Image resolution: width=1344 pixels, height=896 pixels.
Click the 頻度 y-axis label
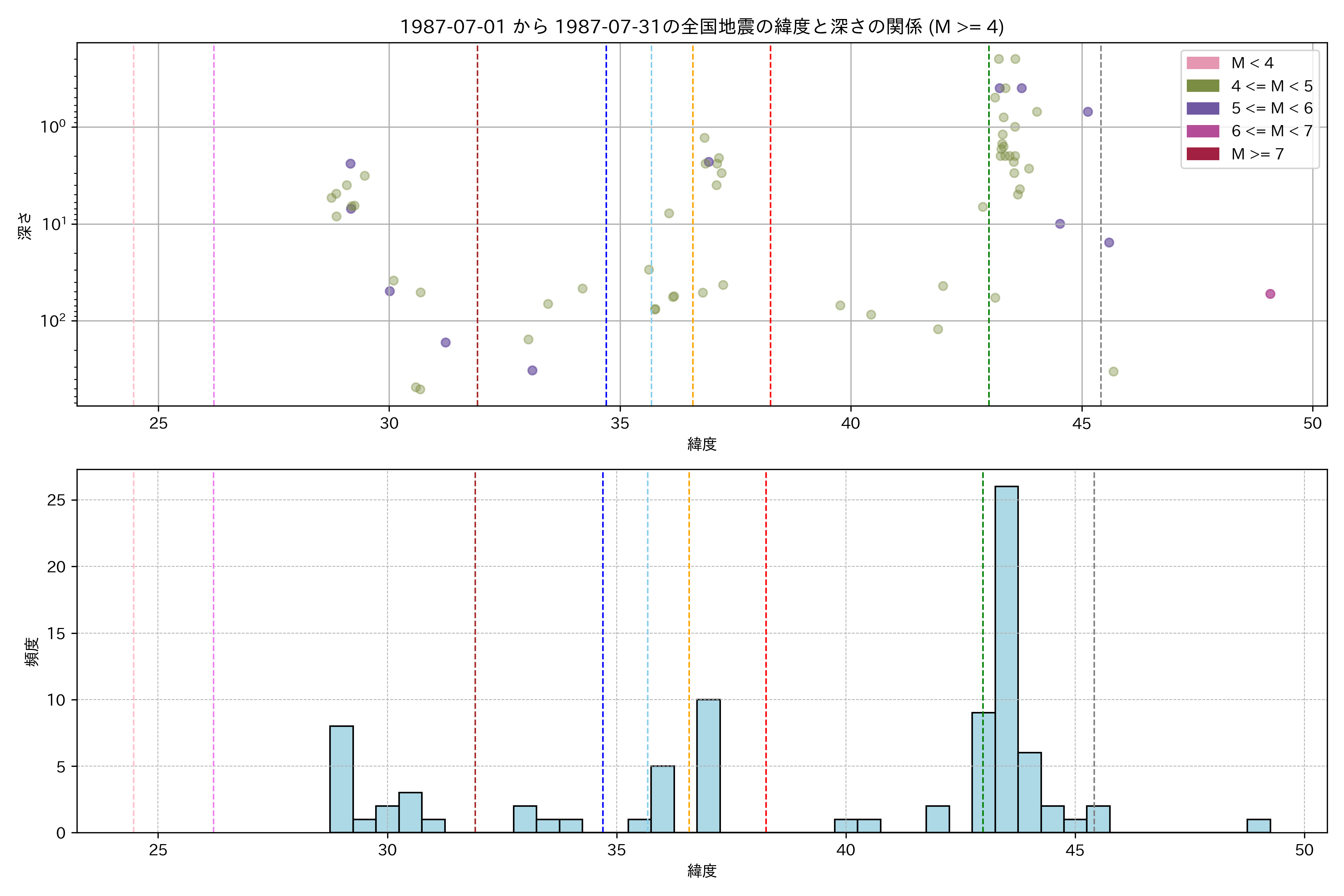click(32, 651)
